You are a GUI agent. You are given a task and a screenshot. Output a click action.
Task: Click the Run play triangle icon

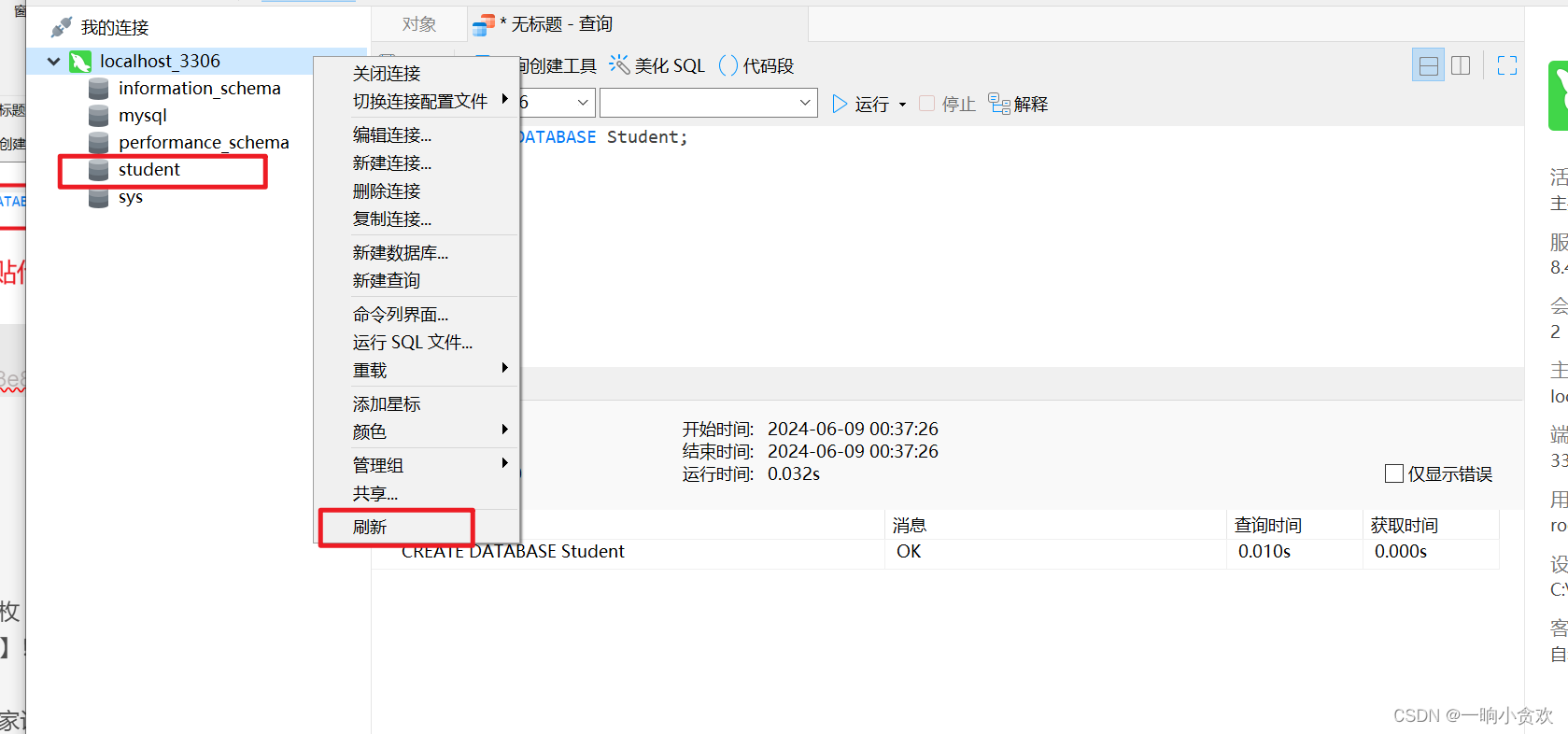[x=840, y=104]
